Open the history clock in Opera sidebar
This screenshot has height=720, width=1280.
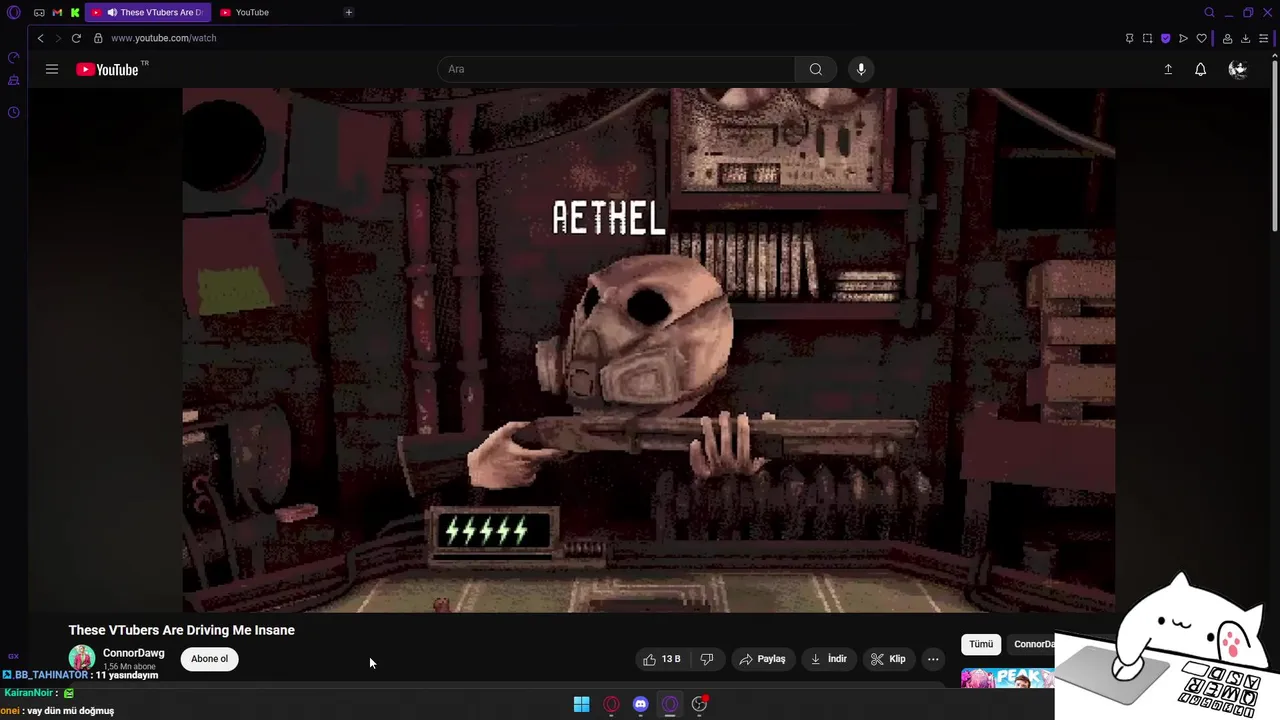(13, 112)
